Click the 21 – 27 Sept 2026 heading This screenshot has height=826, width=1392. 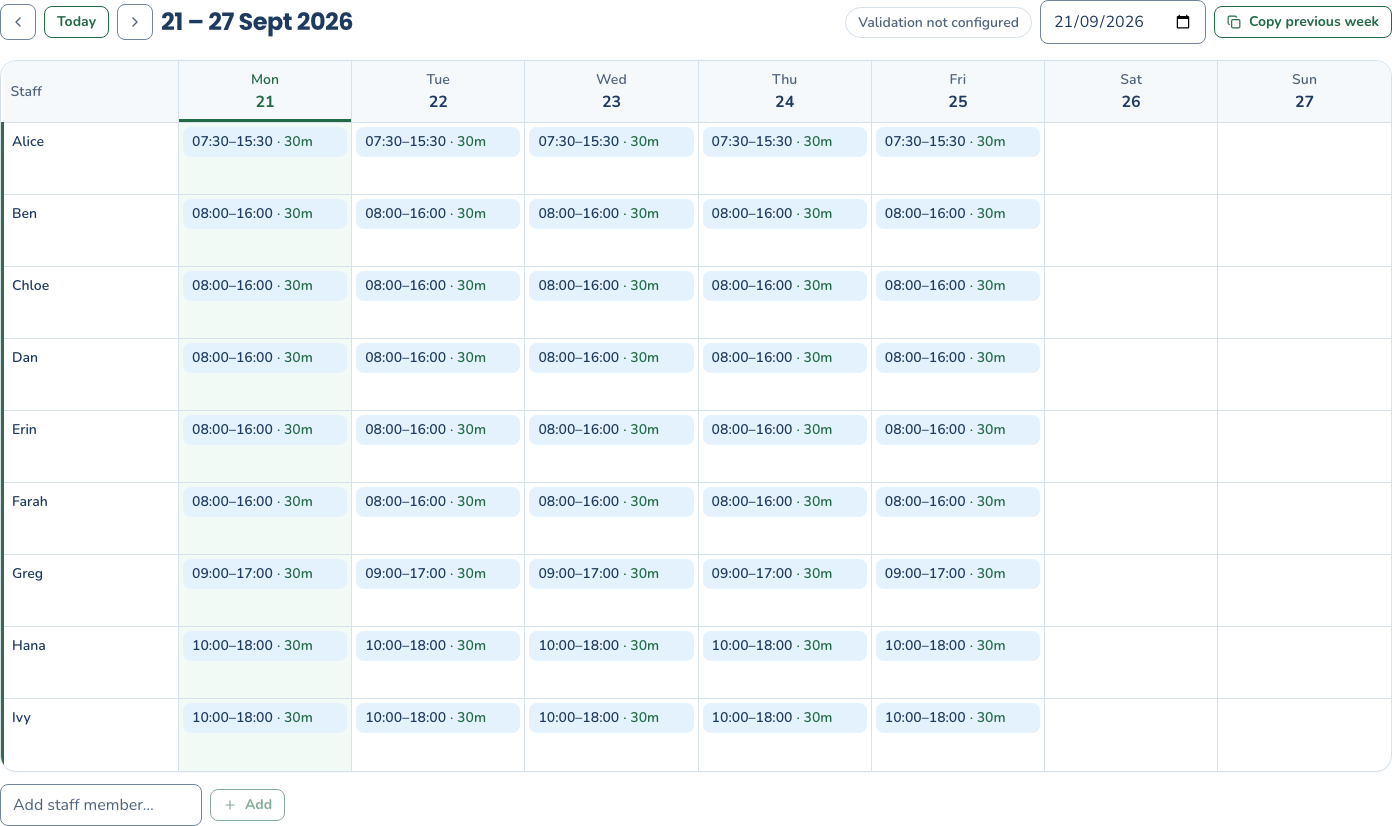click(x=257, y=22)
